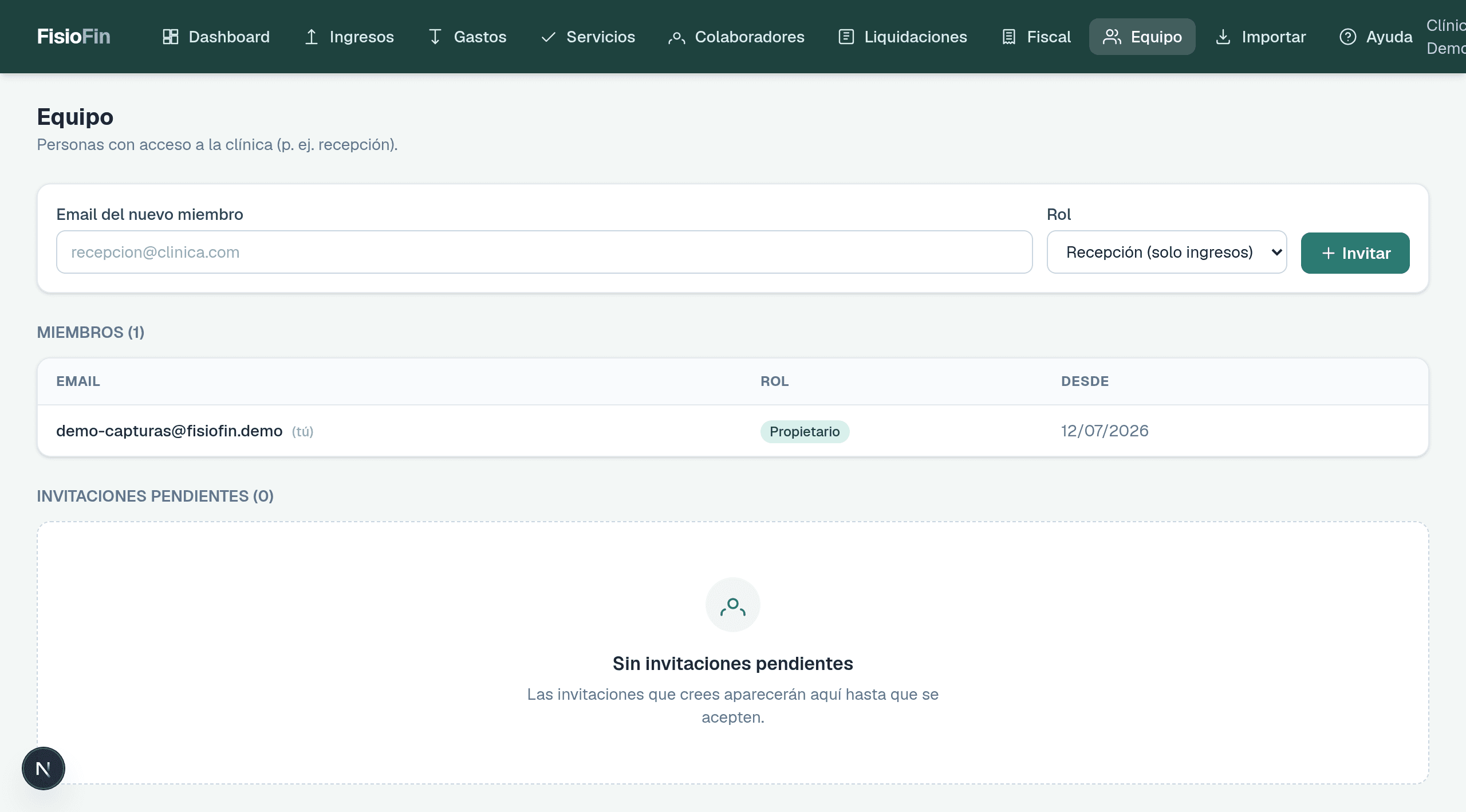This screenshot has height=812, width=1466.
Task: Click the empty-state person icon
Action: pyautogui.click(x=733, y=605)
